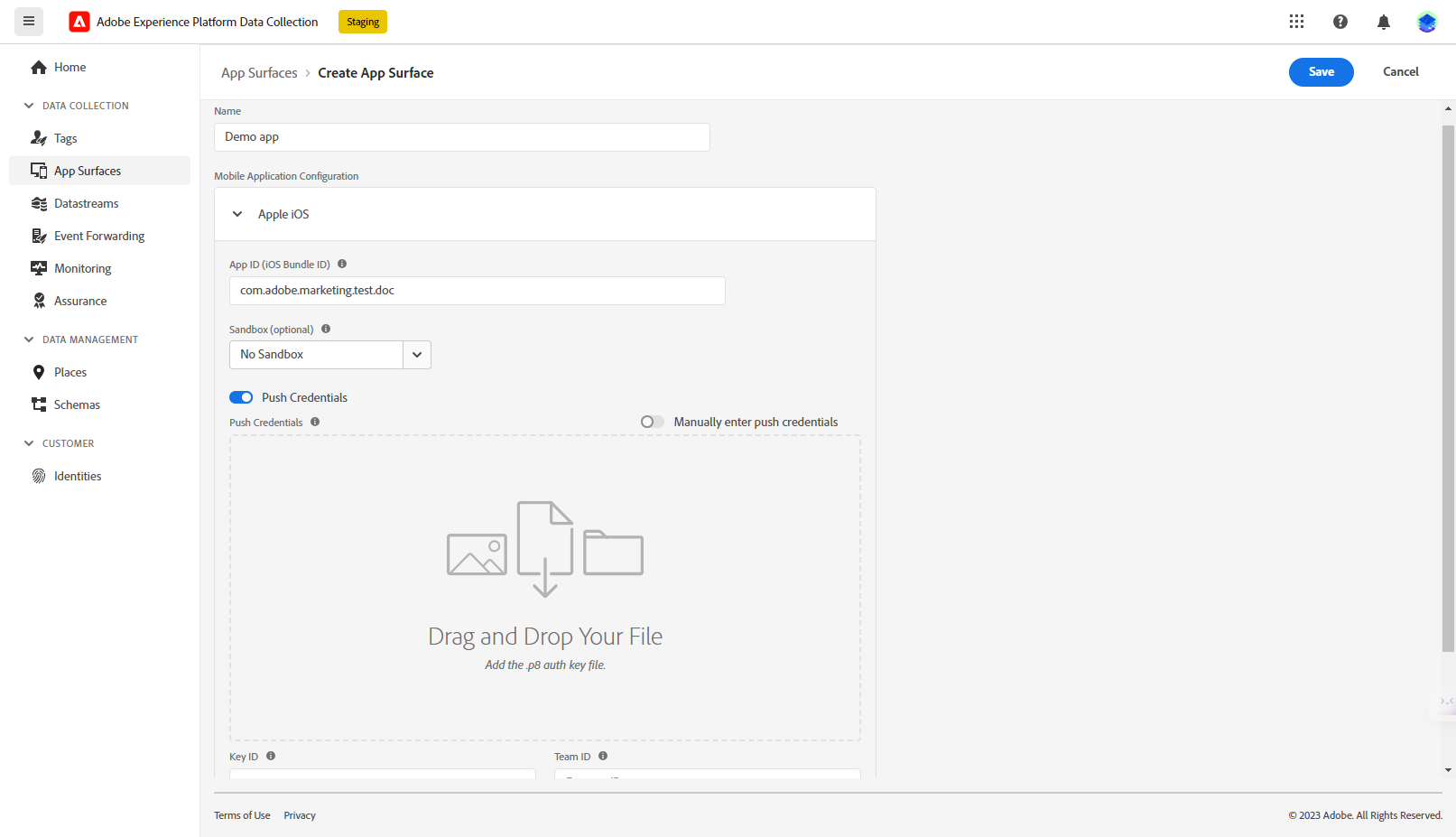The height and width of the screenshot is (837, 1456).
Task: Collapse the Data Collection section
Action: click(x=29, y=106)
